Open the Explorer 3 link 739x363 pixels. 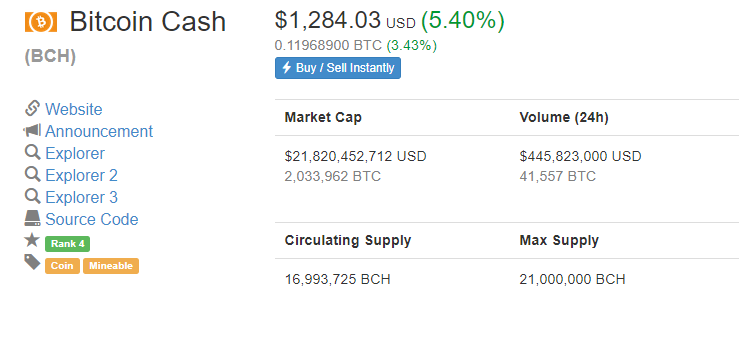[x=81, y=197]
